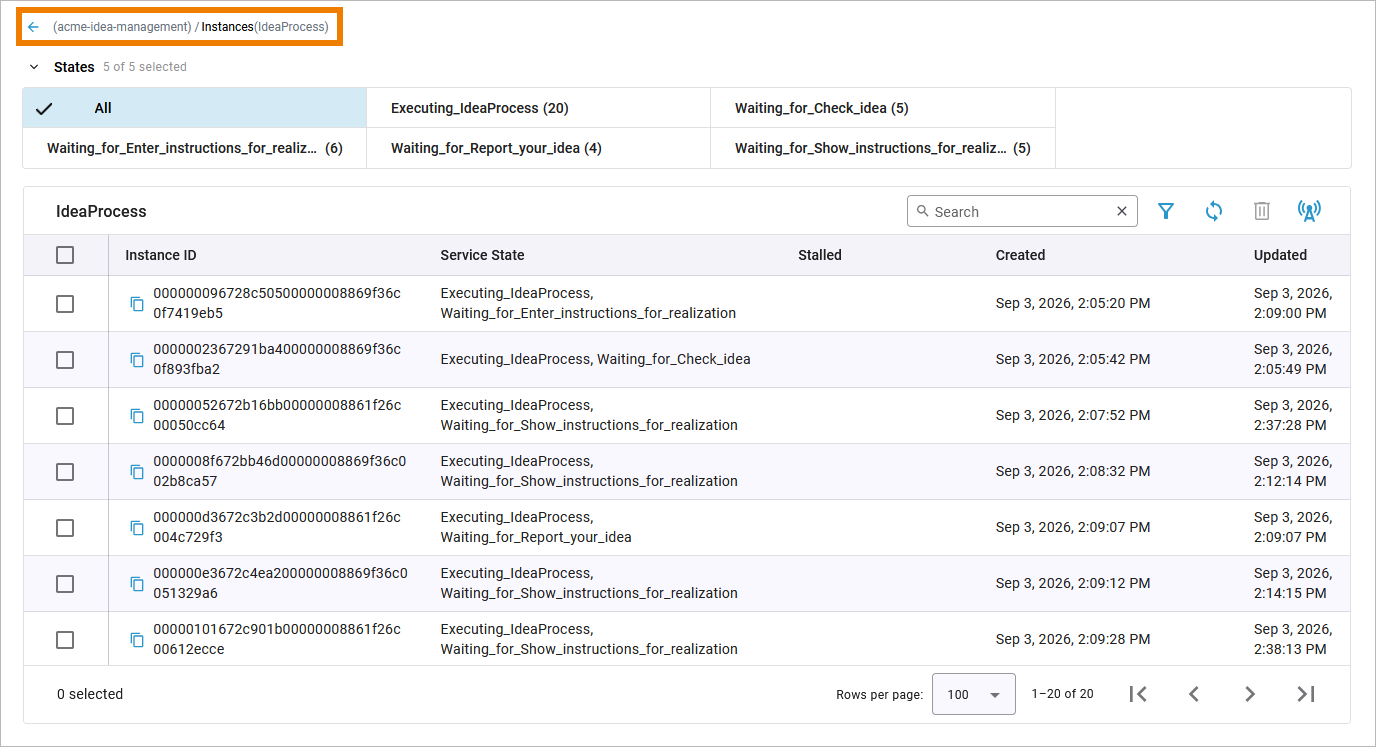Viewport: 1376px width, 747px height.
Task: Tick checkbox for instance created 2:09:12 PM
Action: click(x=65, y=583)
